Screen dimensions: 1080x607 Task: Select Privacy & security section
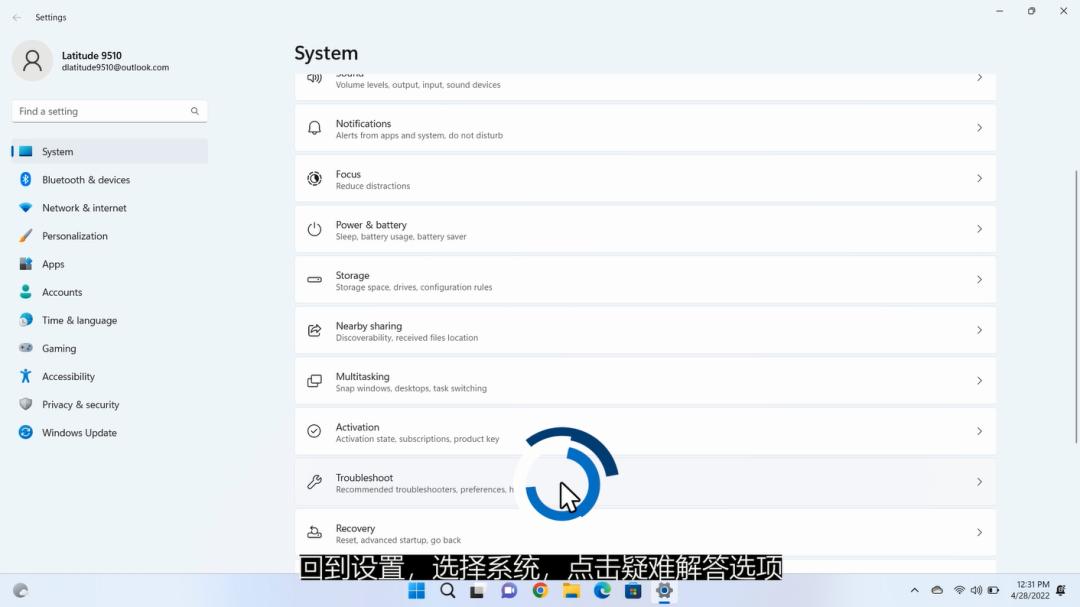tap(80, 404)
